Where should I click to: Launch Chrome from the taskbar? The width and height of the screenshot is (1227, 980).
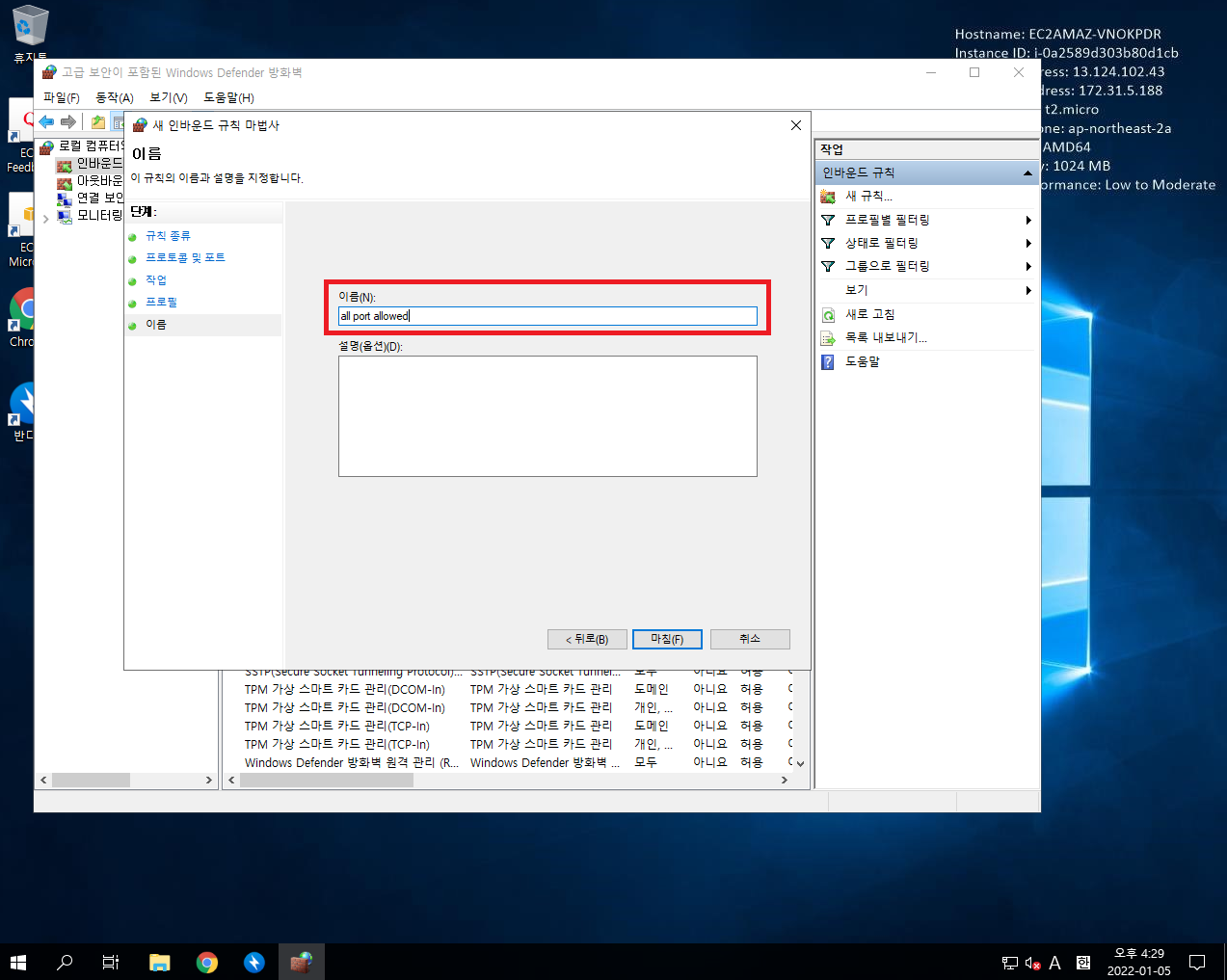[207, 962]
